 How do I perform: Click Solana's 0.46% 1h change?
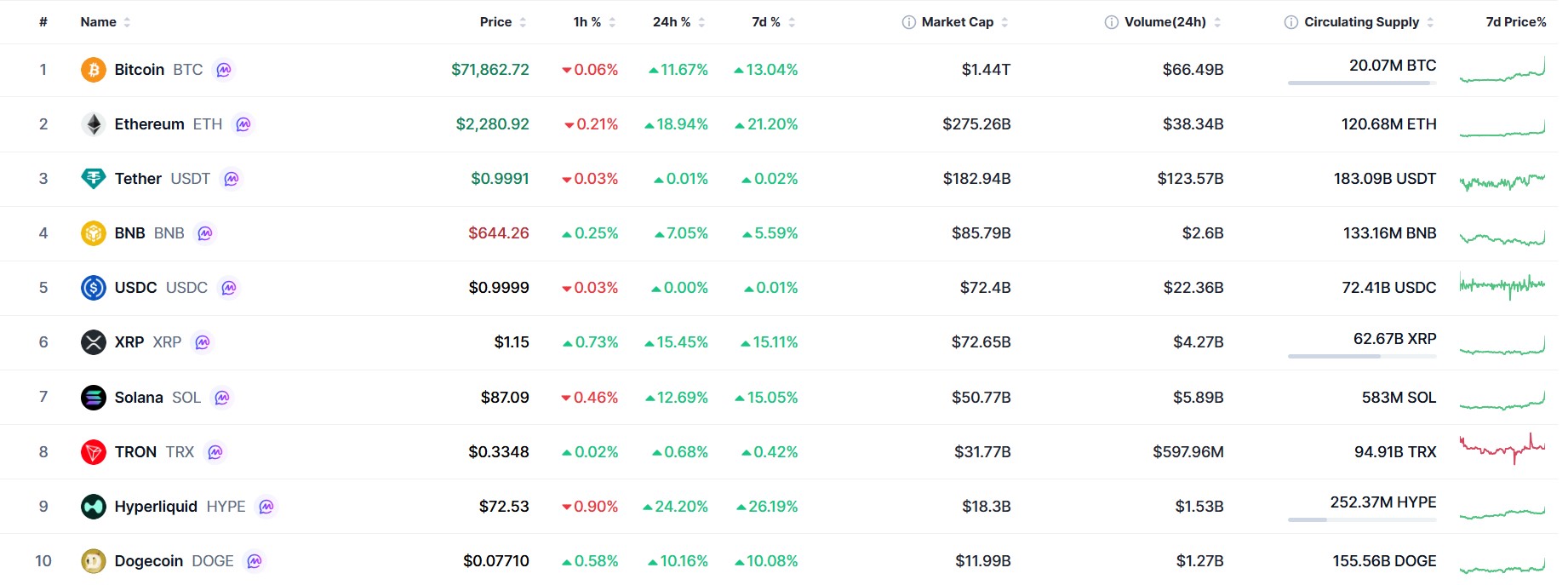(x=590, y=398)
